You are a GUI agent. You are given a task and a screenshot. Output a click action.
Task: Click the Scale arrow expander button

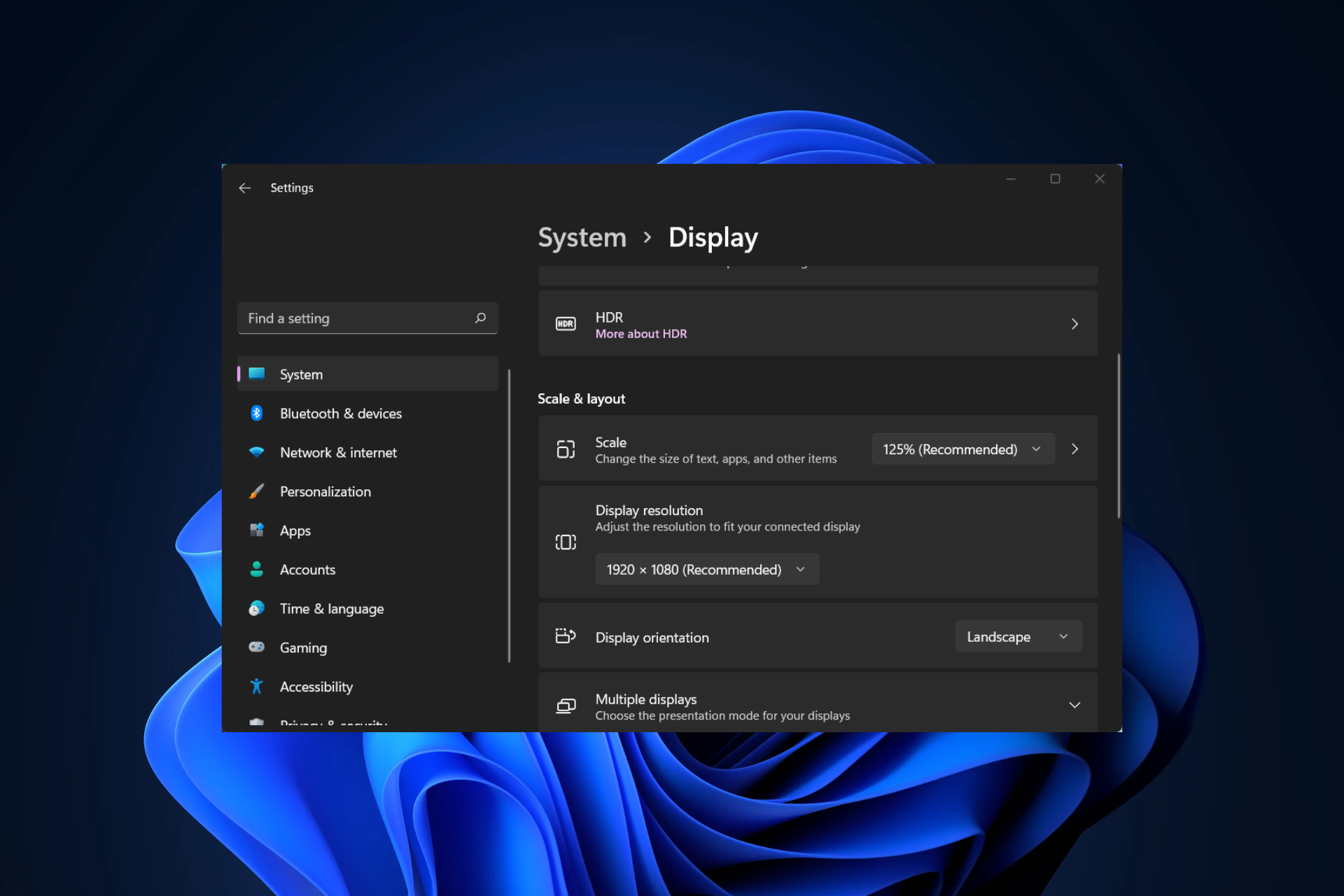[1075, 449]
